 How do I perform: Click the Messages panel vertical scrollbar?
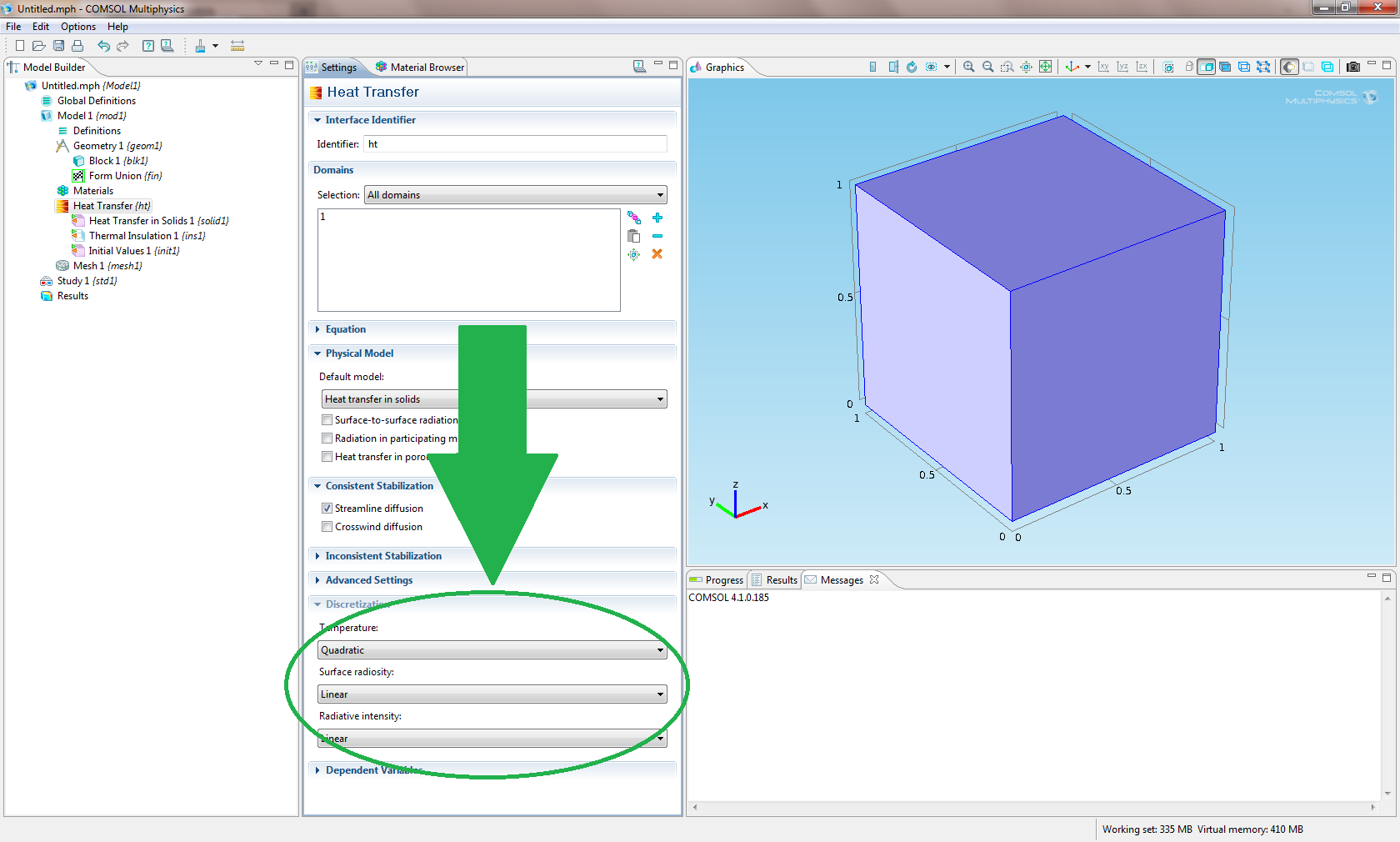tap(1387, 695)
